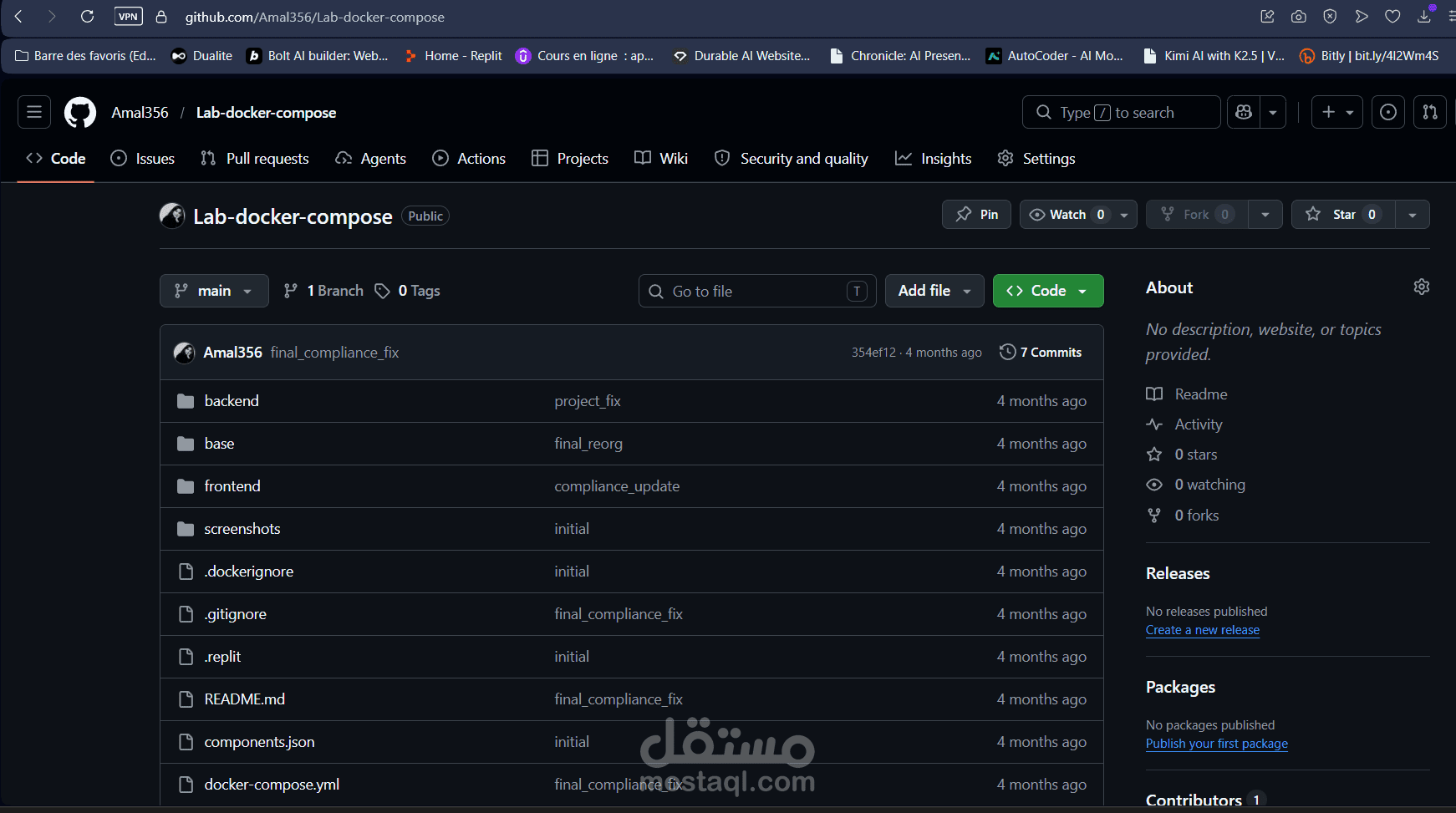This screenshot has width=1456, height=813.
Task: Open repository Settings tab
Action: click(x=1036, y=159)
